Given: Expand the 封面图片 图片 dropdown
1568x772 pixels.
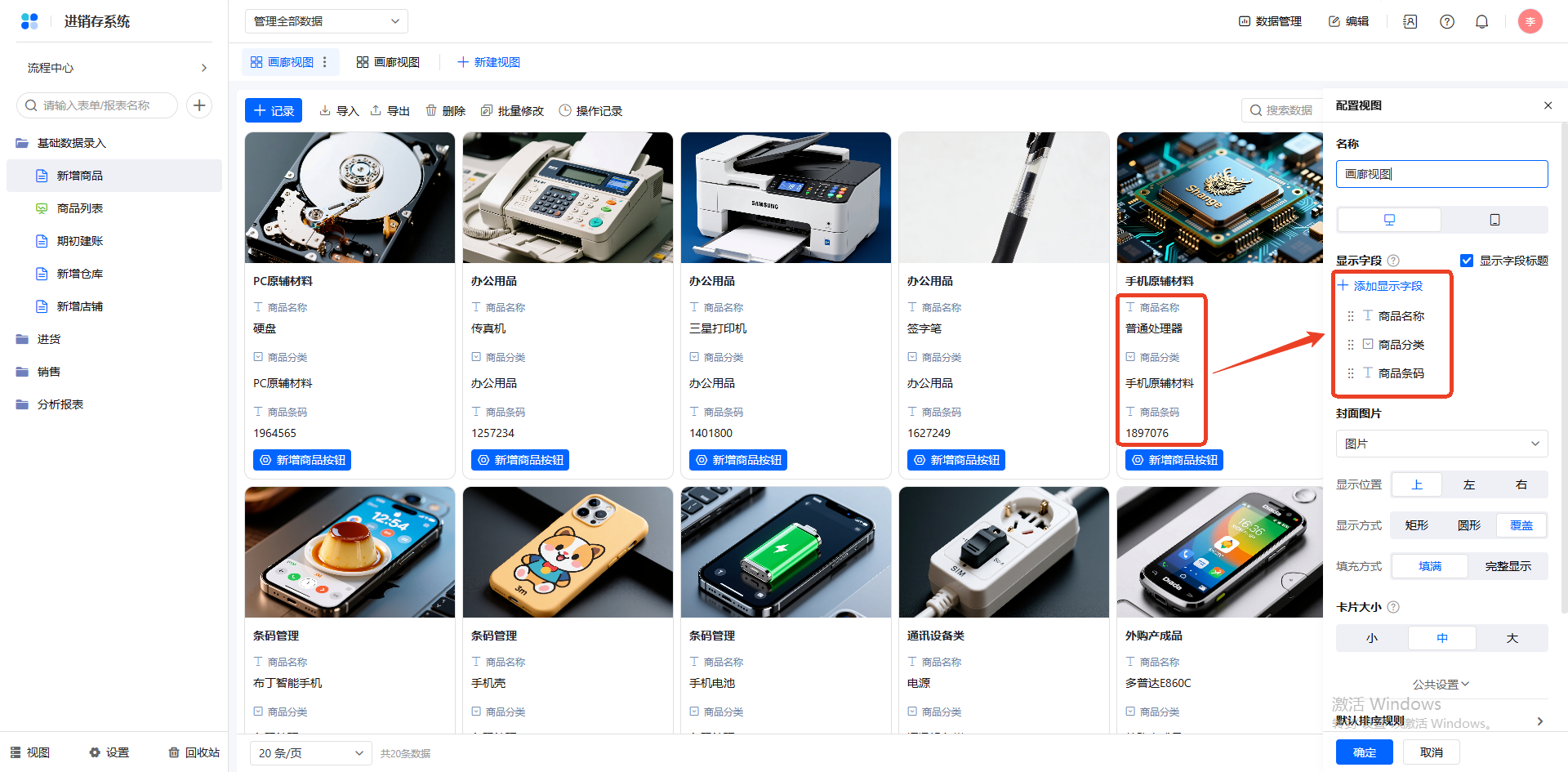Looking at the screenshot, I should point(1441,444).
